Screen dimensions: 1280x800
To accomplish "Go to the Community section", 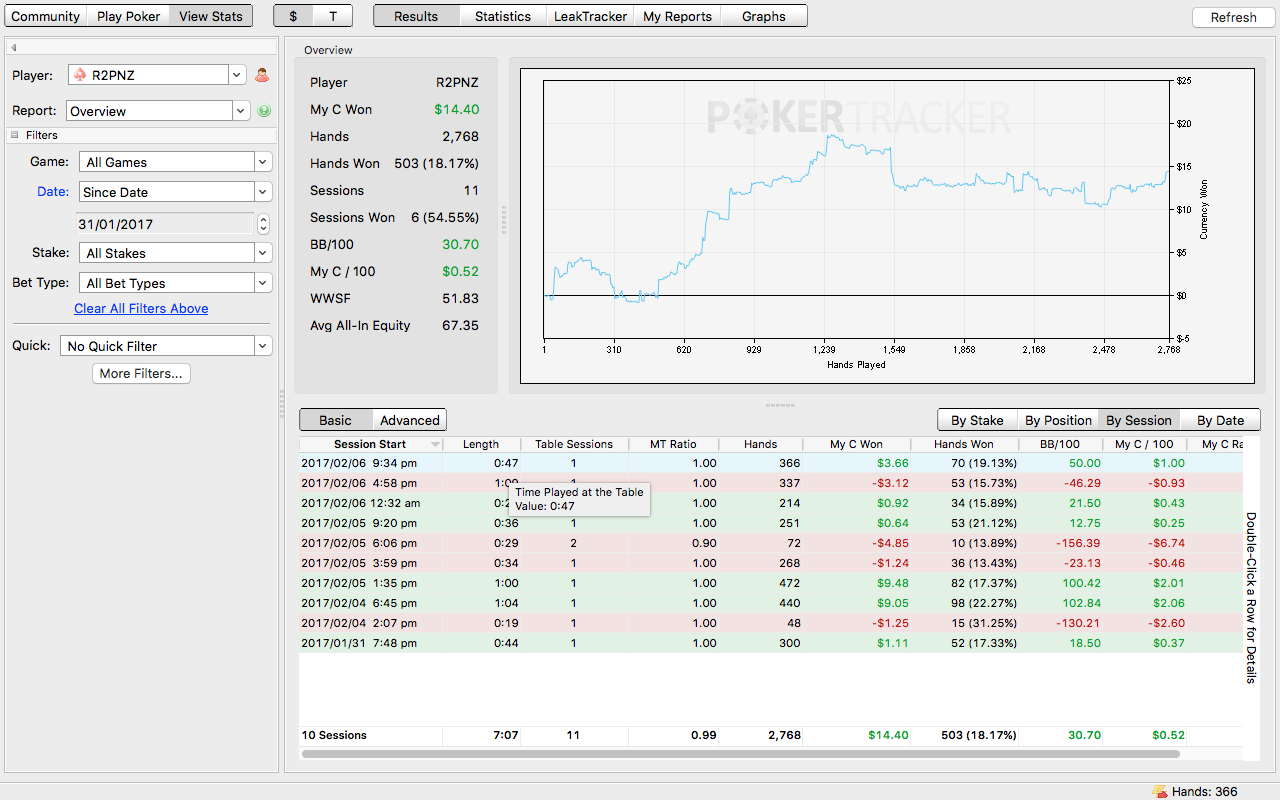I will [x=46, y=16].
